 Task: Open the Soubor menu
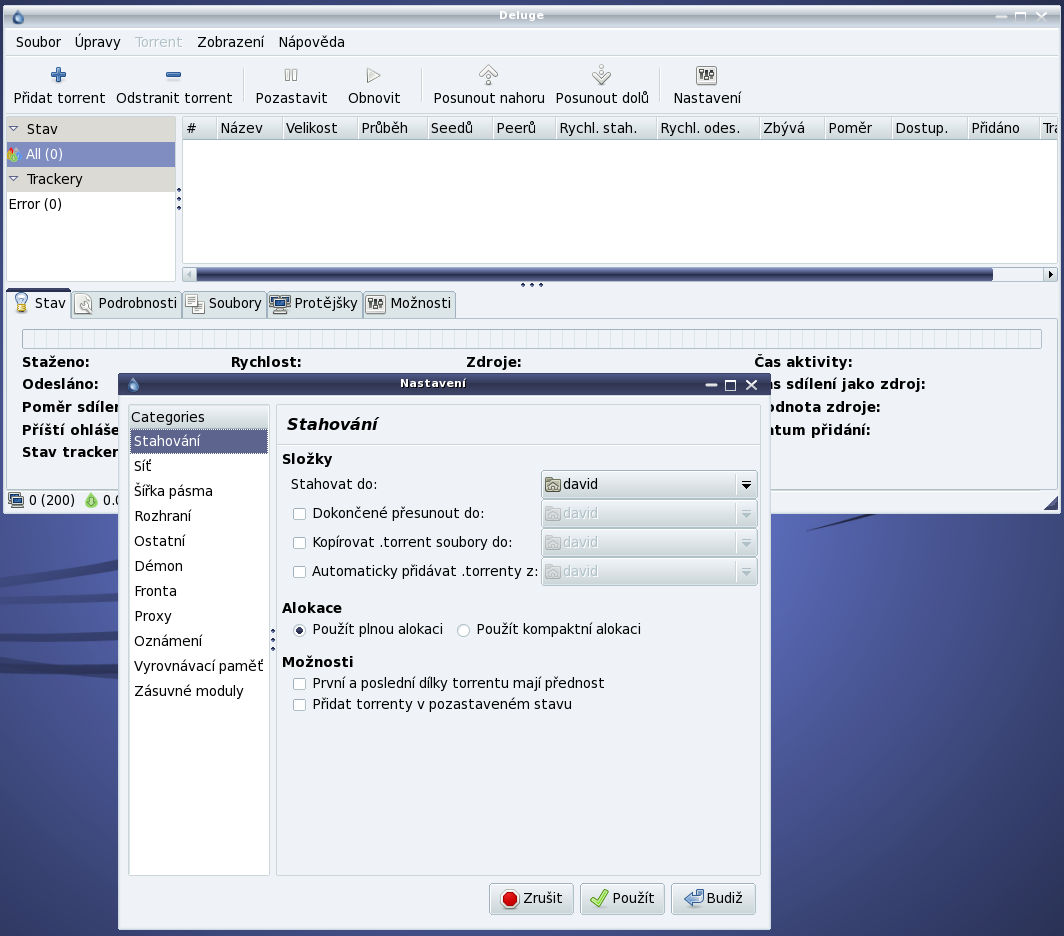(x=38, y=42)
